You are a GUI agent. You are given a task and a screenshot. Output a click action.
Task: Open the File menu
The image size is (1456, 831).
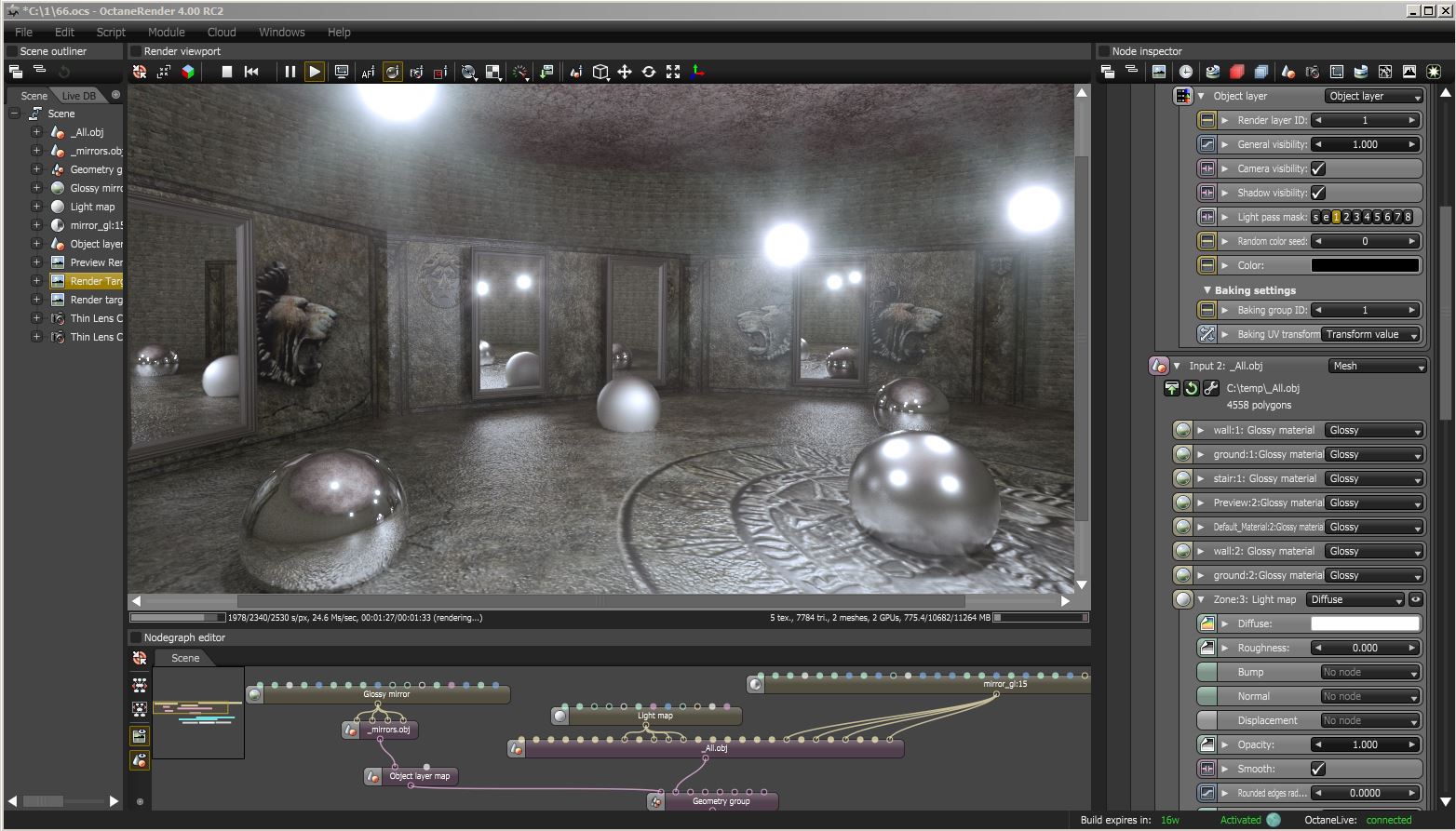pos(23,32)
